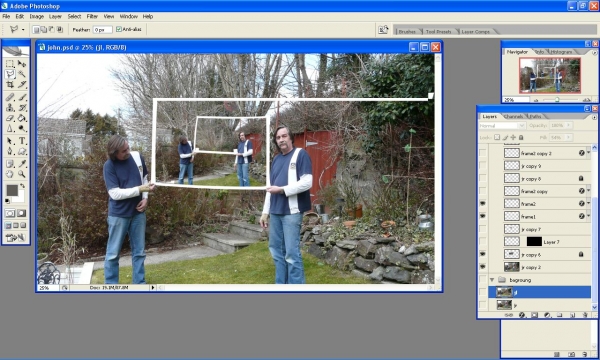Screen dimensions: 600x360
Task: Open the Opacity slider arrow
Action: (x=569, y=125)
